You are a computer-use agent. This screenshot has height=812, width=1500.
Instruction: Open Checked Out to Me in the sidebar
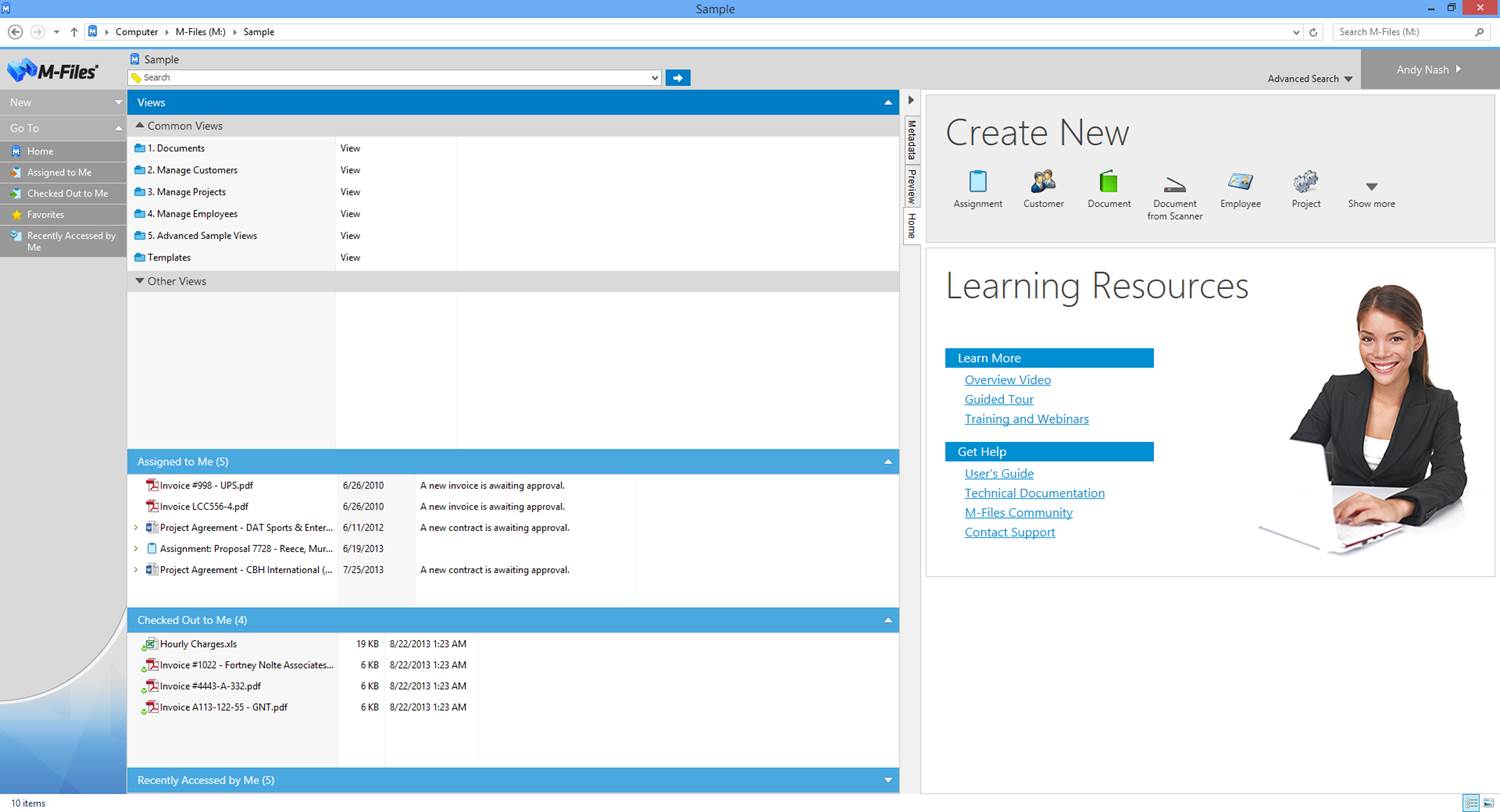(63, 193)
